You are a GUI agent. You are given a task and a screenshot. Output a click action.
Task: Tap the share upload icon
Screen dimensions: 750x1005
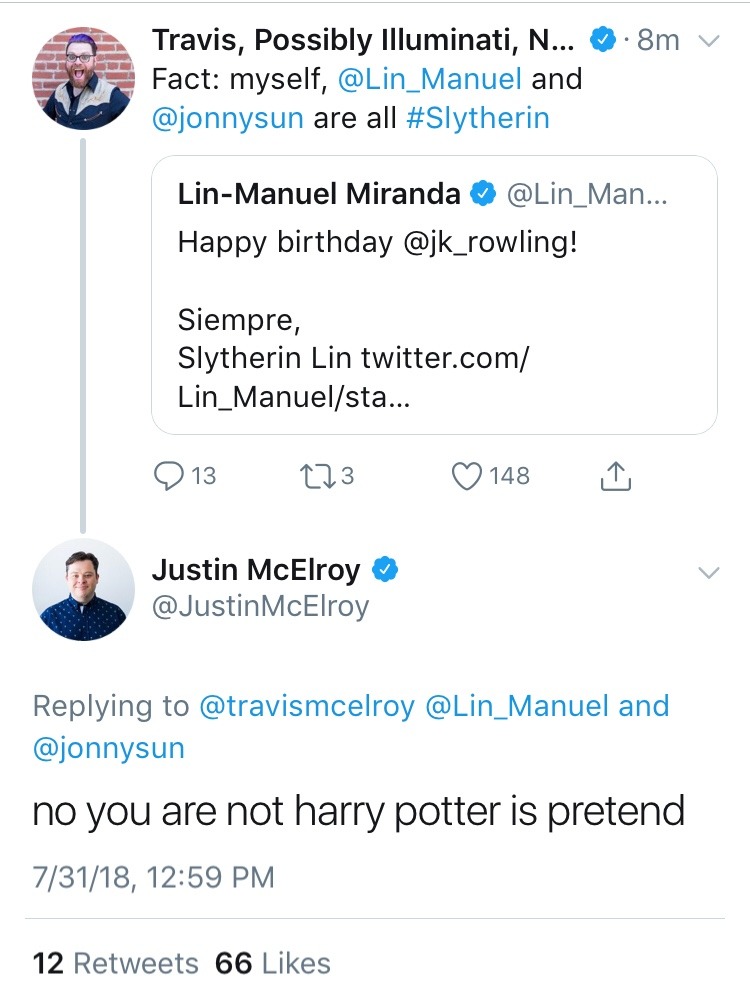click(x=616, y=478)
